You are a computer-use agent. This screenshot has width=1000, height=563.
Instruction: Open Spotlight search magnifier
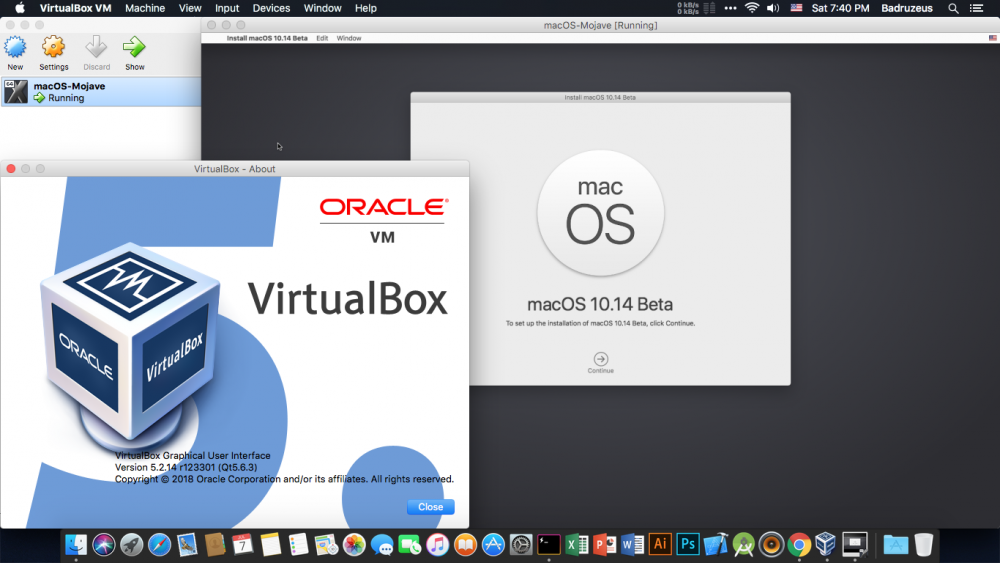pos(953,8)
